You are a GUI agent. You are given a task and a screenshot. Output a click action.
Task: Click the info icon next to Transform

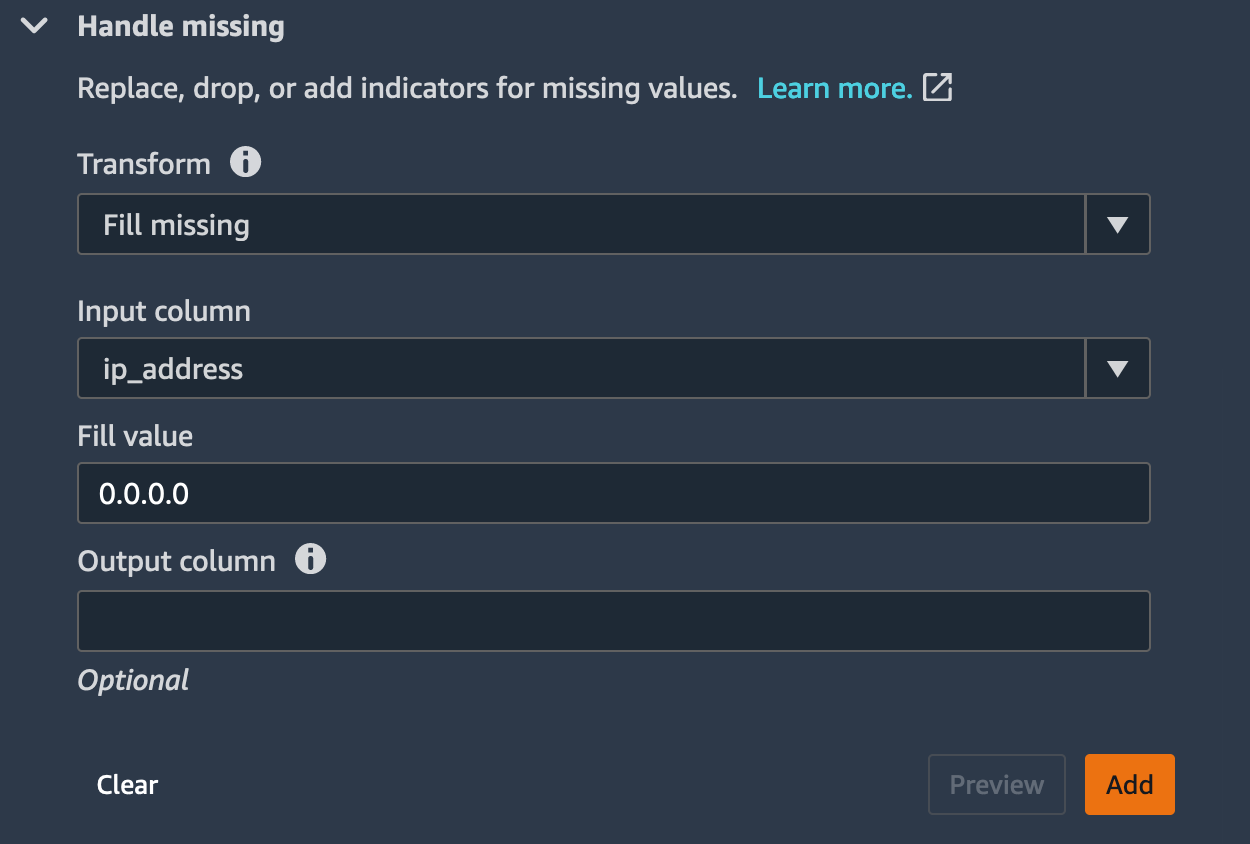(245, 162)
